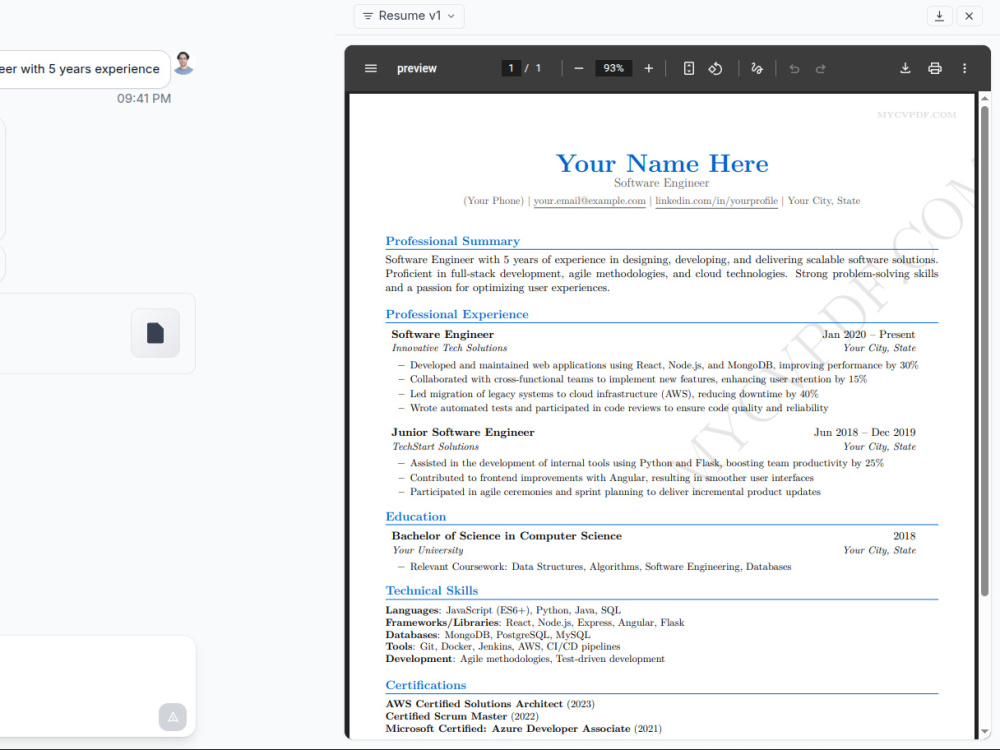Click the send message button
The image size is (1000, 750).
tap(173, 717)
